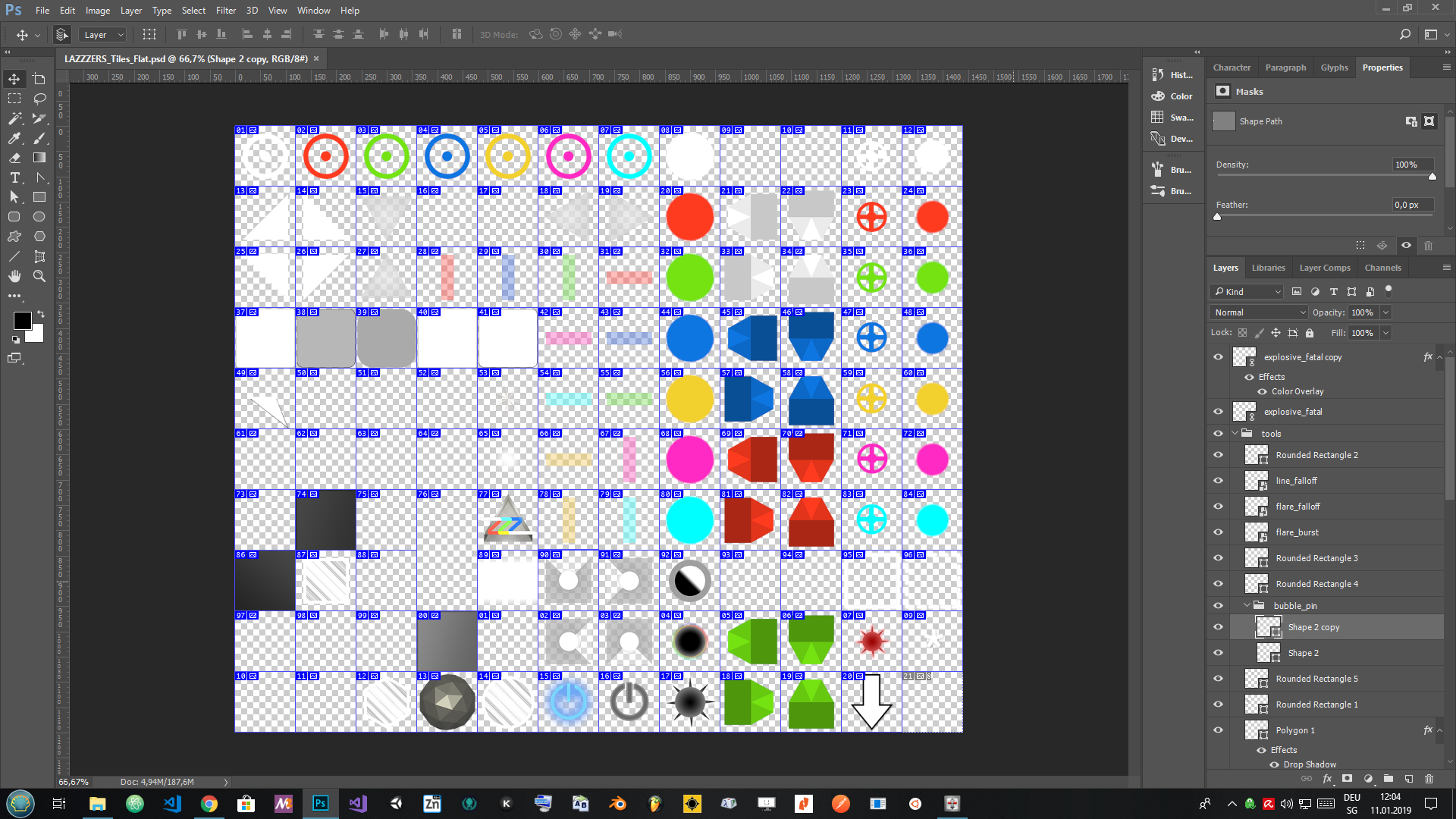Click the foreground color swatch
This screenshot has width=1456, height=819.
[x=22, y=321]
